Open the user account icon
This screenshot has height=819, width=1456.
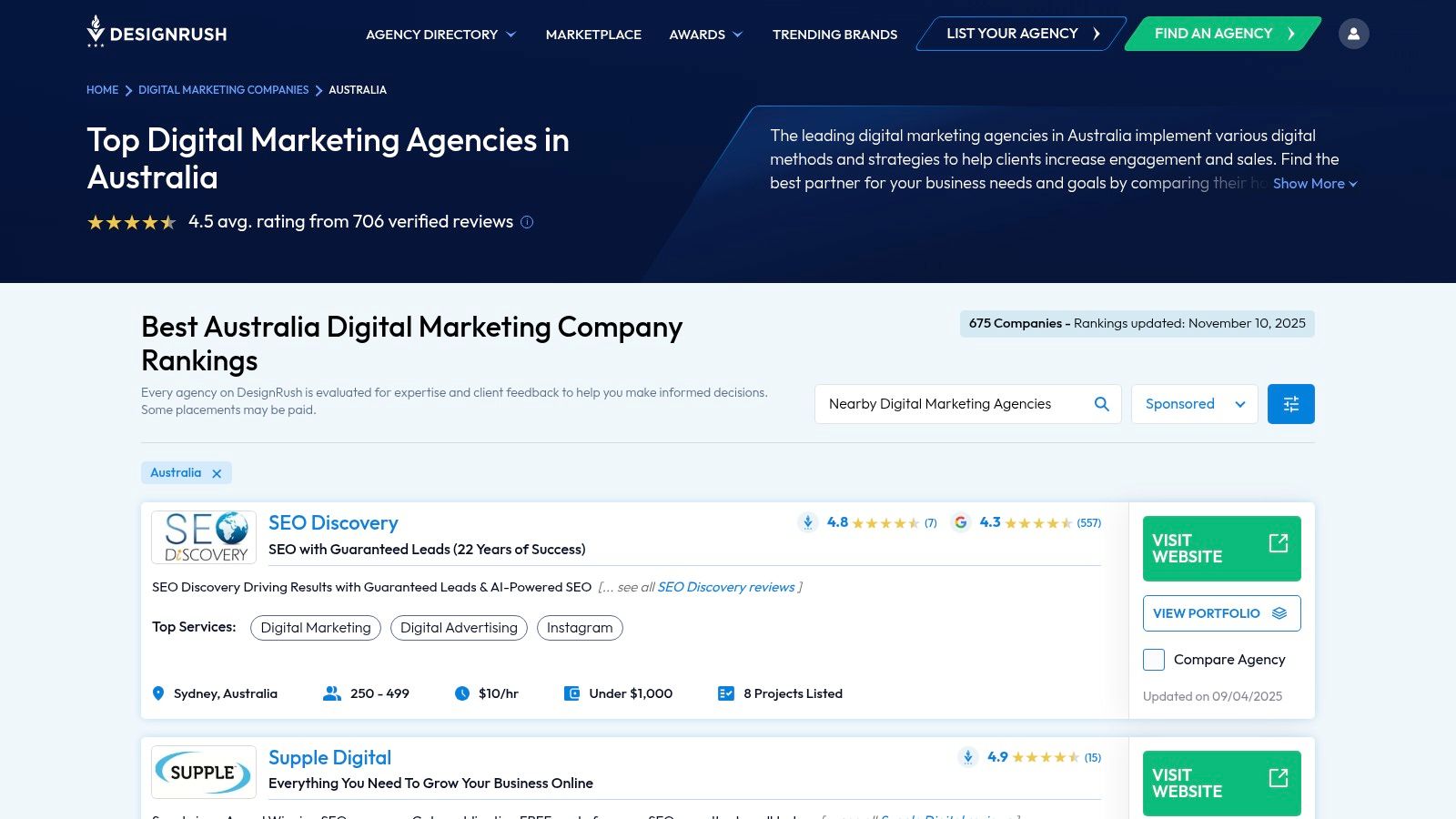pos(1354,33)
